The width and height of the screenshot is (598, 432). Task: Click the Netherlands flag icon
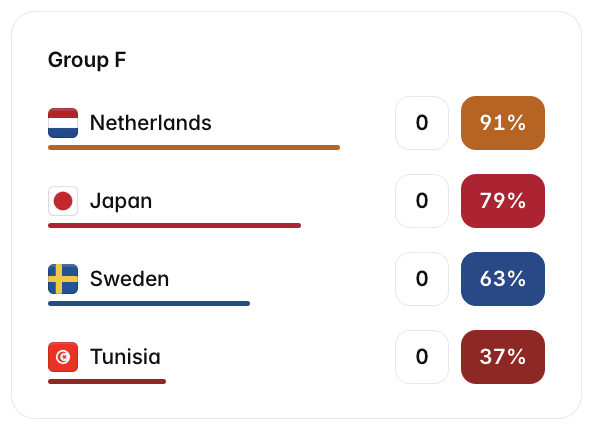[63, 123]
